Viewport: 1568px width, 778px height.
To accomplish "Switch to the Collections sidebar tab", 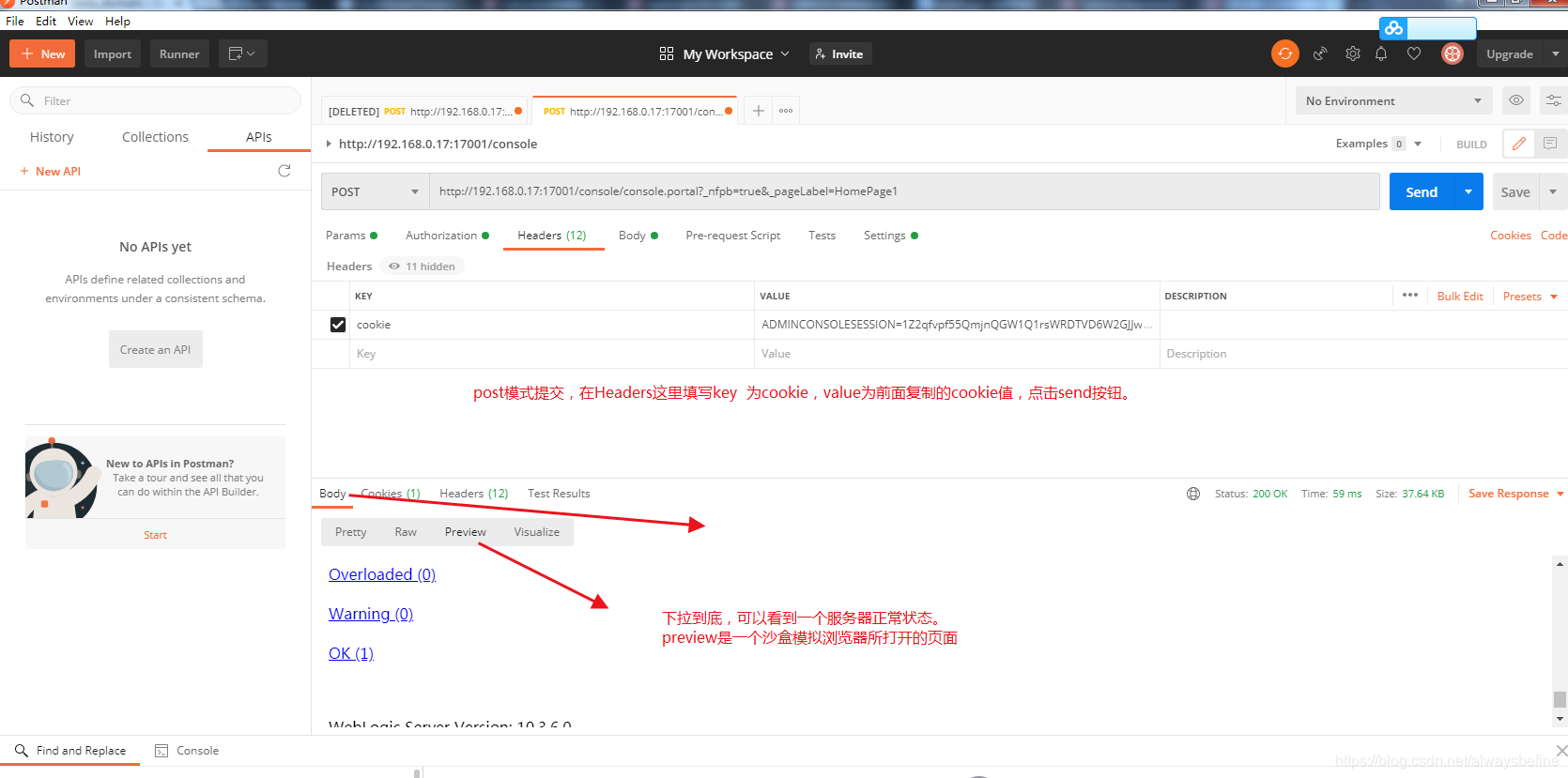I will (155, 137).
